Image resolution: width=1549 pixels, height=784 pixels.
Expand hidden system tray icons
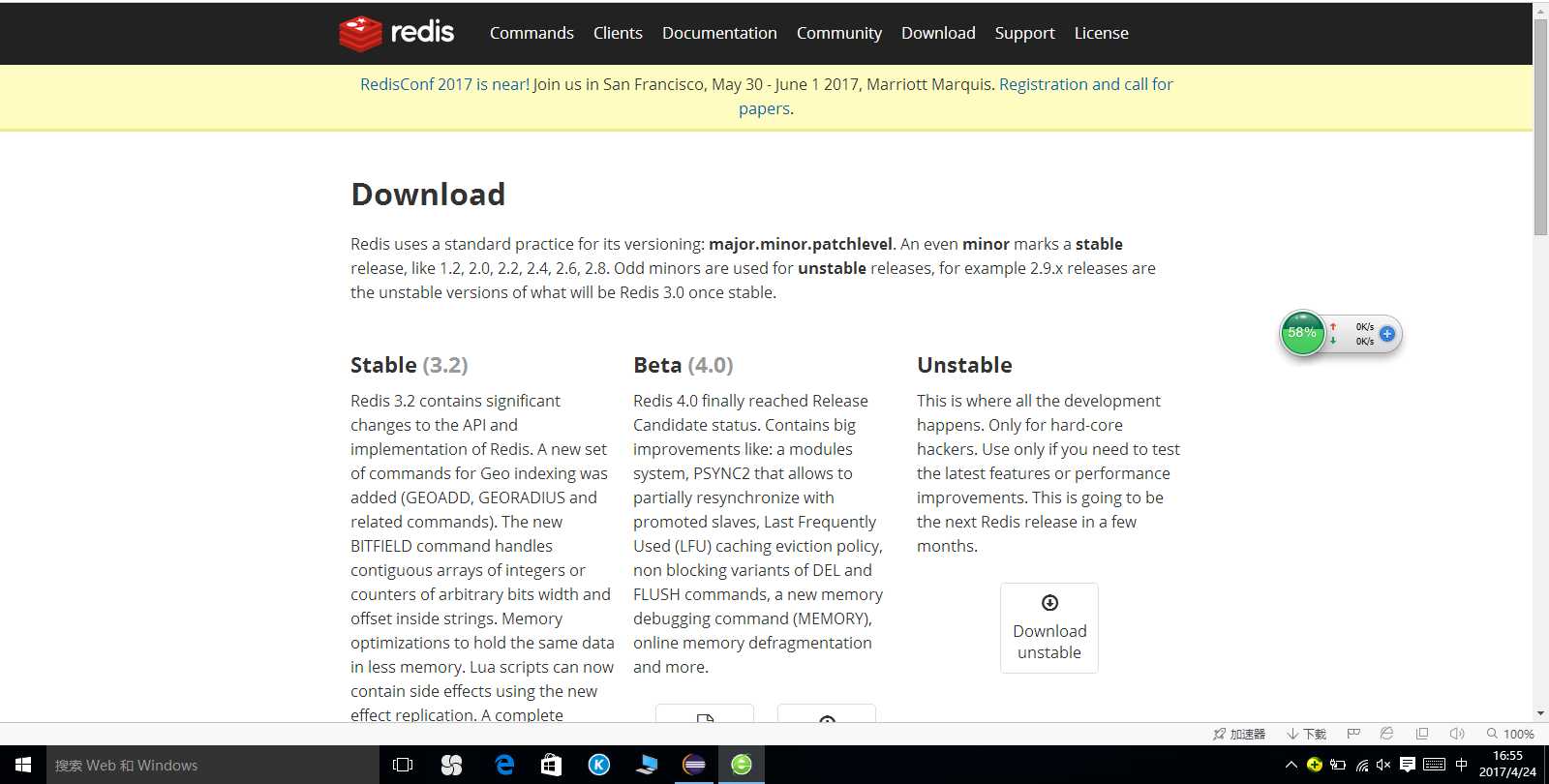click(x=1291, y=765)
